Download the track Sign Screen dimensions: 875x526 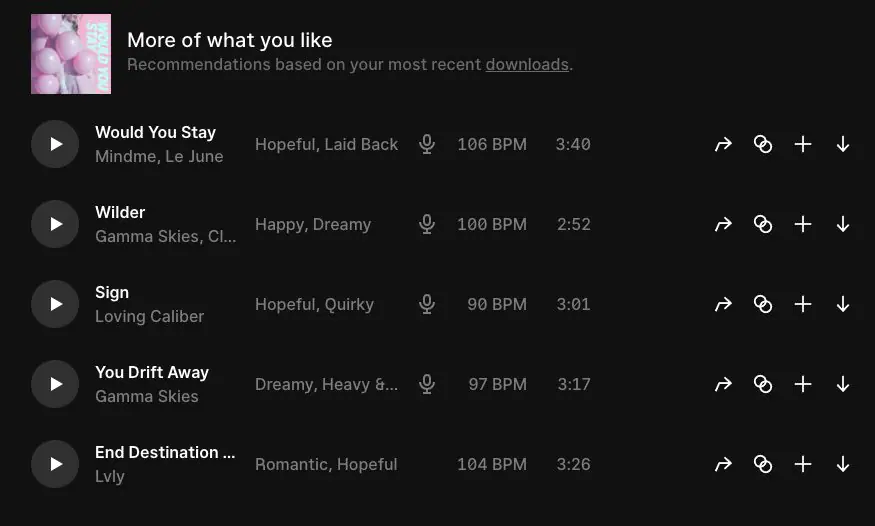pyautogui.click(x=843, y=304)
